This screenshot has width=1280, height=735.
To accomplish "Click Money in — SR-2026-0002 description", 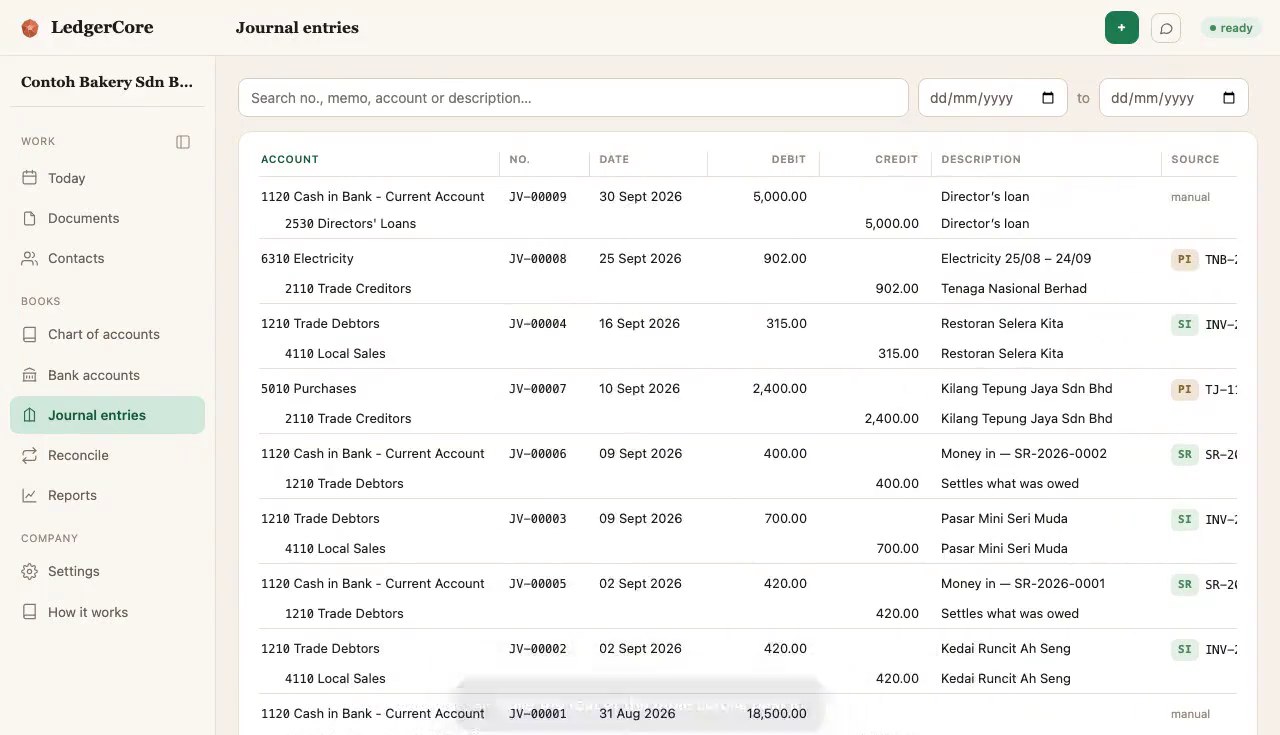I will tap(1024, 454).
